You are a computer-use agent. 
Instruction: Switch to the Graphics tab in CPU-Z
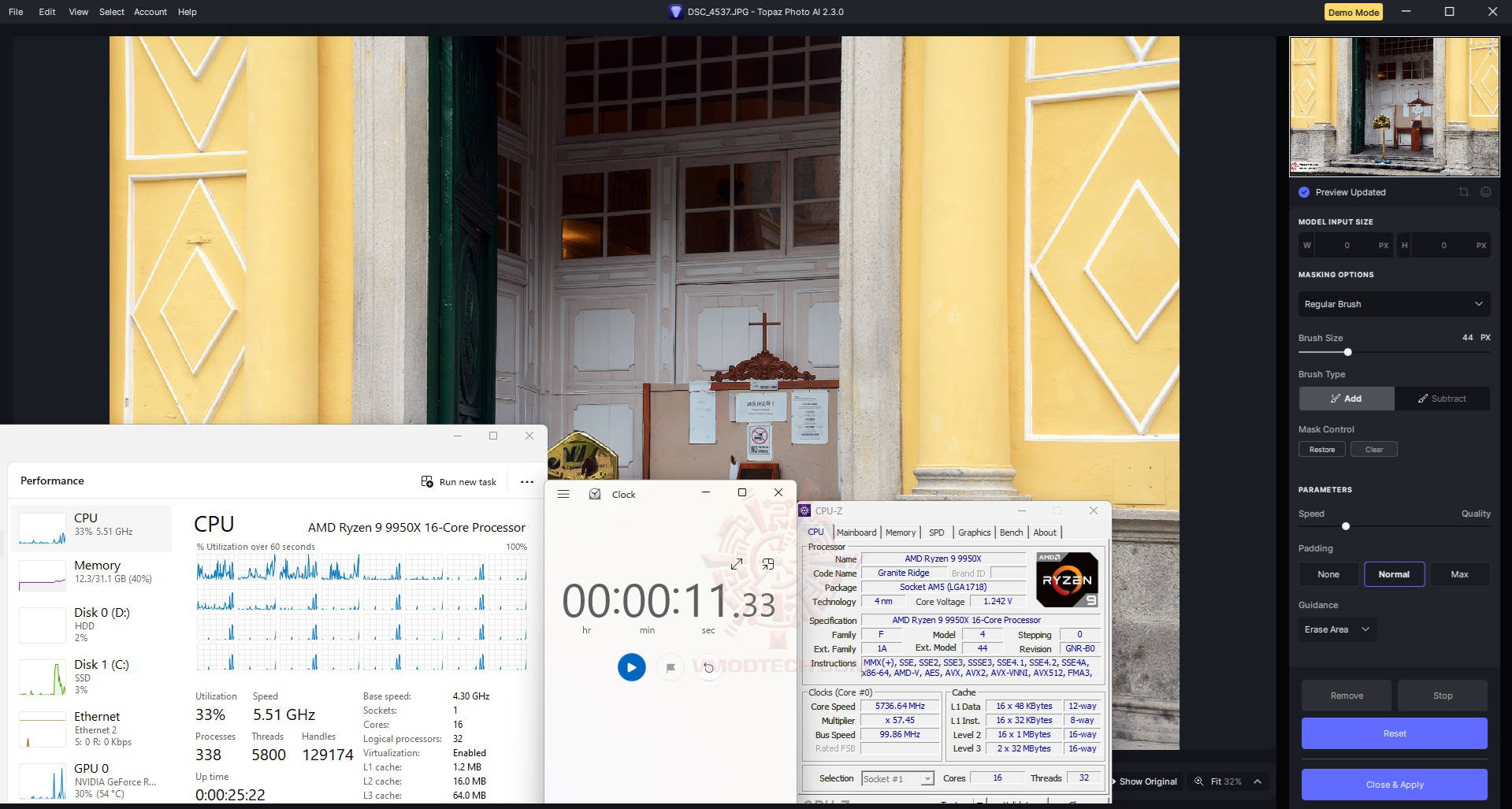point(975,533)
